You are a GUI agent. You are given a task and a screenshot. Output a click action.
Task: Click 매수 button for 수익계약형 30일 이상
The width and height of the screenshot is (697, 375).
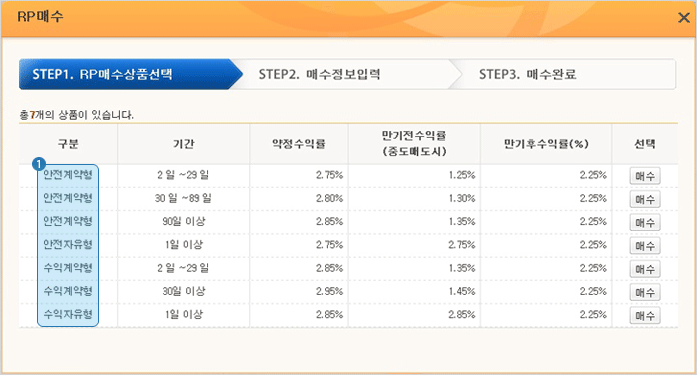[645, 292]
